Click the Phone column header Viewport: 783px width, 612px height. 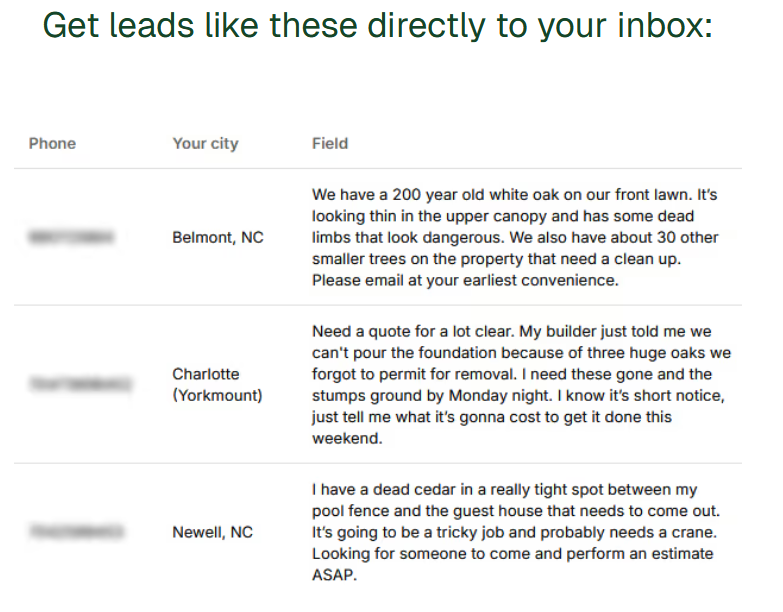[52, 143]
